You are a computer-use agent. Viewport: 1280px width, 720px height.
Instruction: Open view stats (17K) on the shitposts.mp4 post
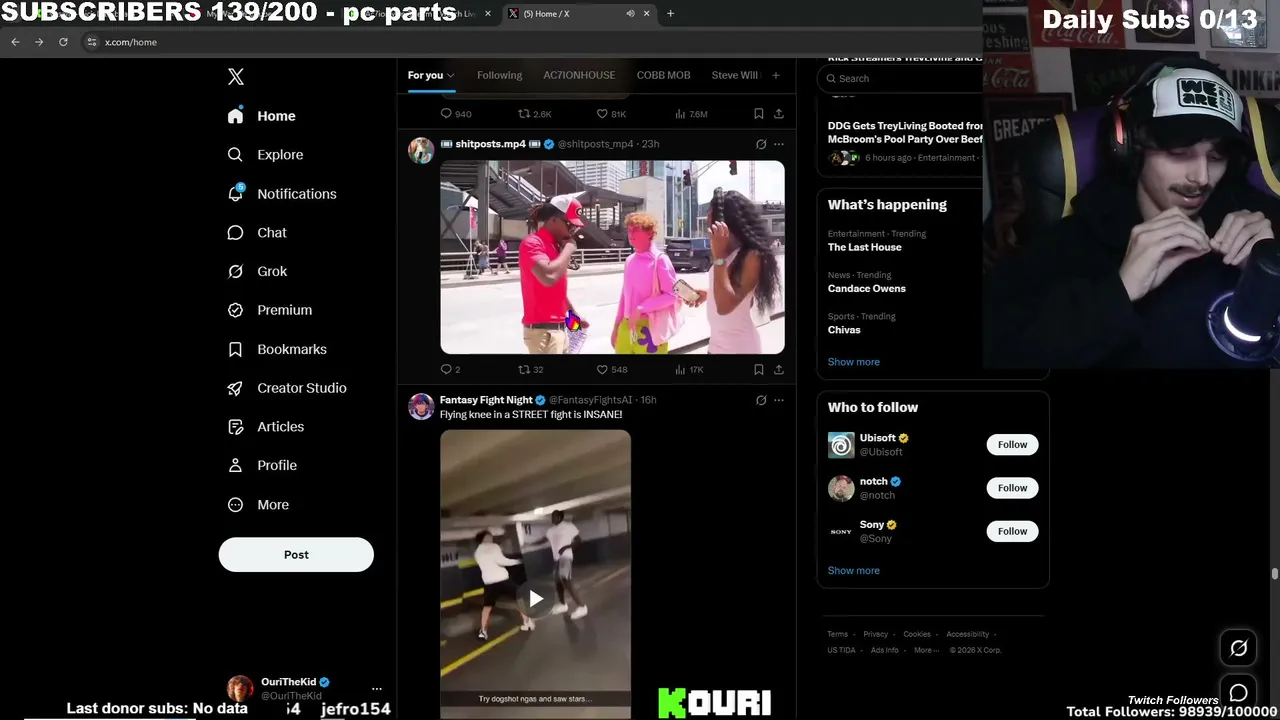[x=690, y=369]
